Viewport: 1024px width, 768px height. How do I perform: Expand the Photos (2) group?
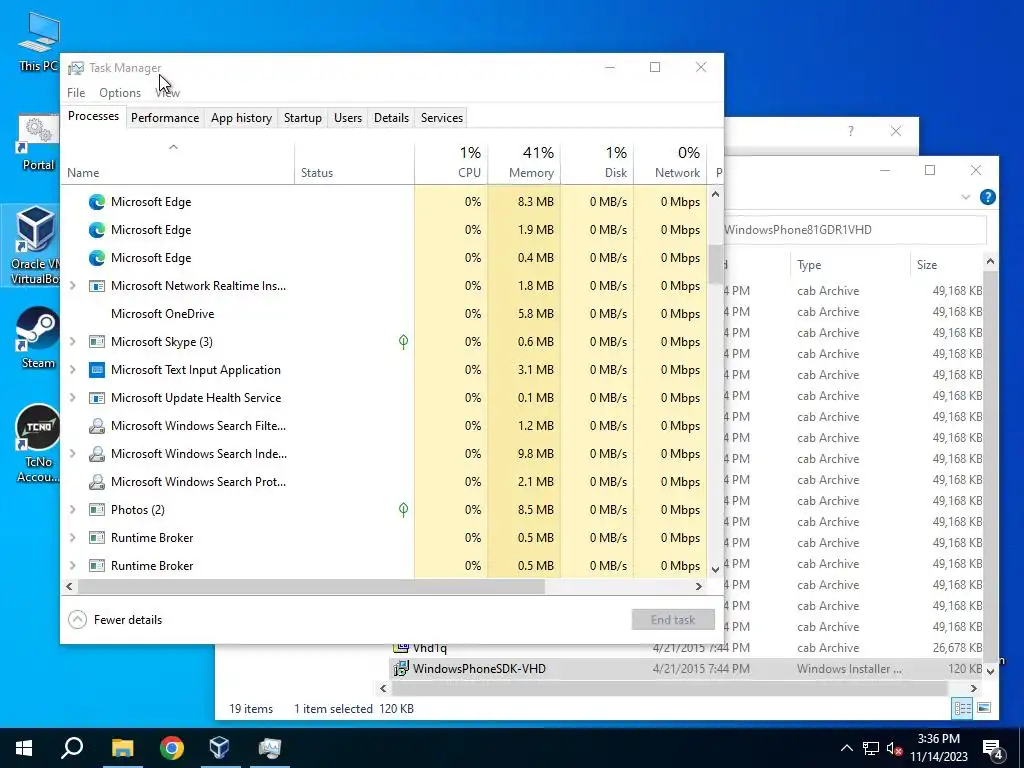(72, 509)
